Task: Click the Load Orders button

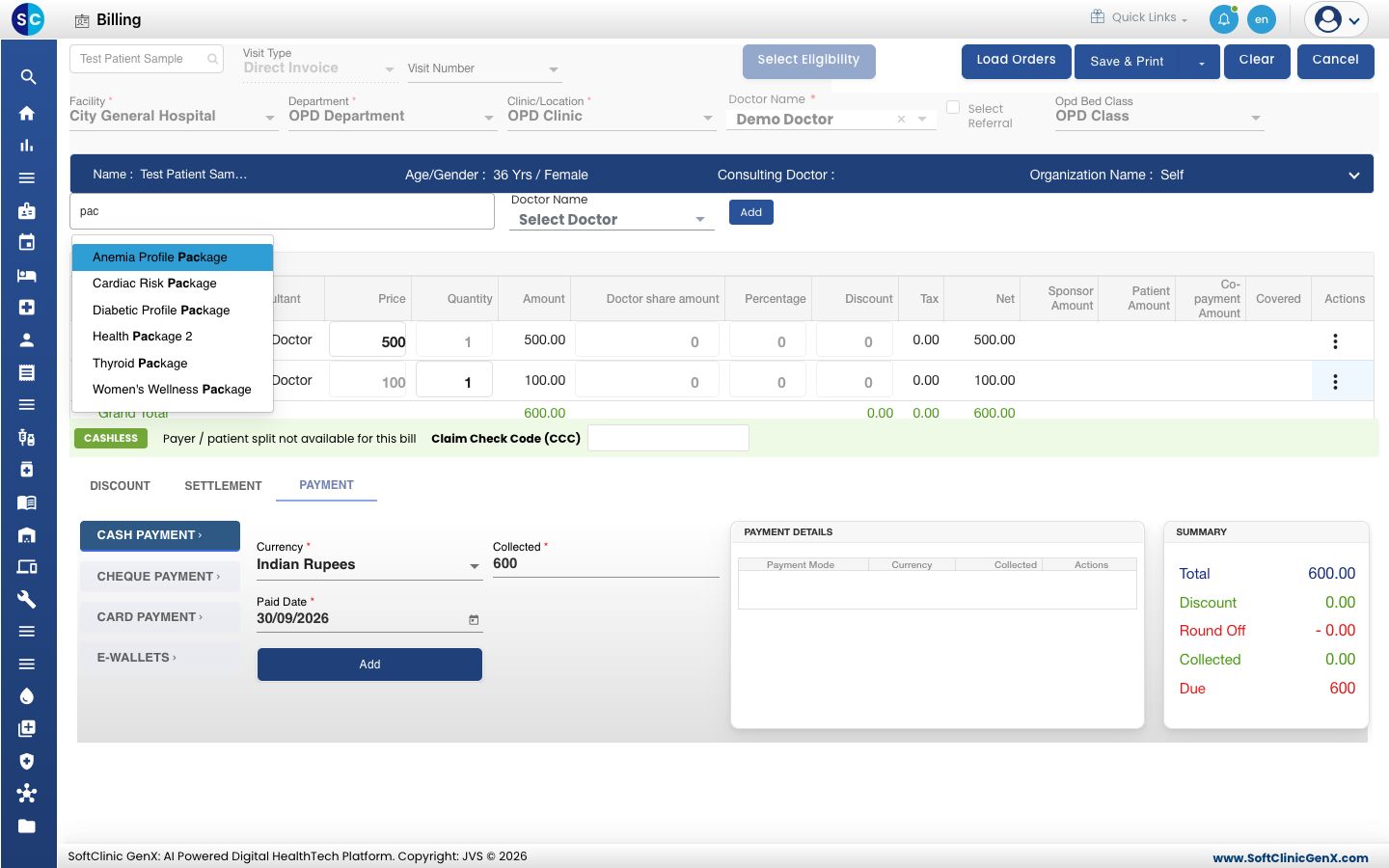Action: click(1016, 61)
